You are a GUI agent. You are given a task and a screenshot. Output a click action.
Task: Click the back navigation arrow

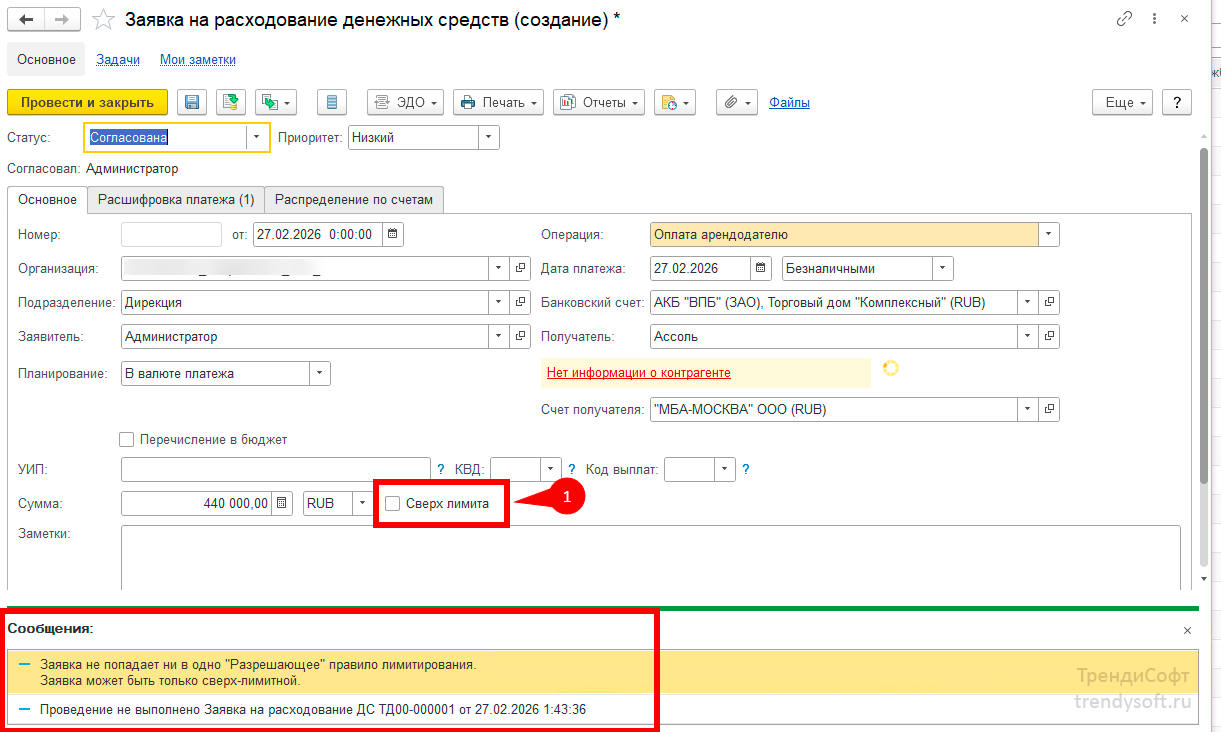(x=26, y=20)
